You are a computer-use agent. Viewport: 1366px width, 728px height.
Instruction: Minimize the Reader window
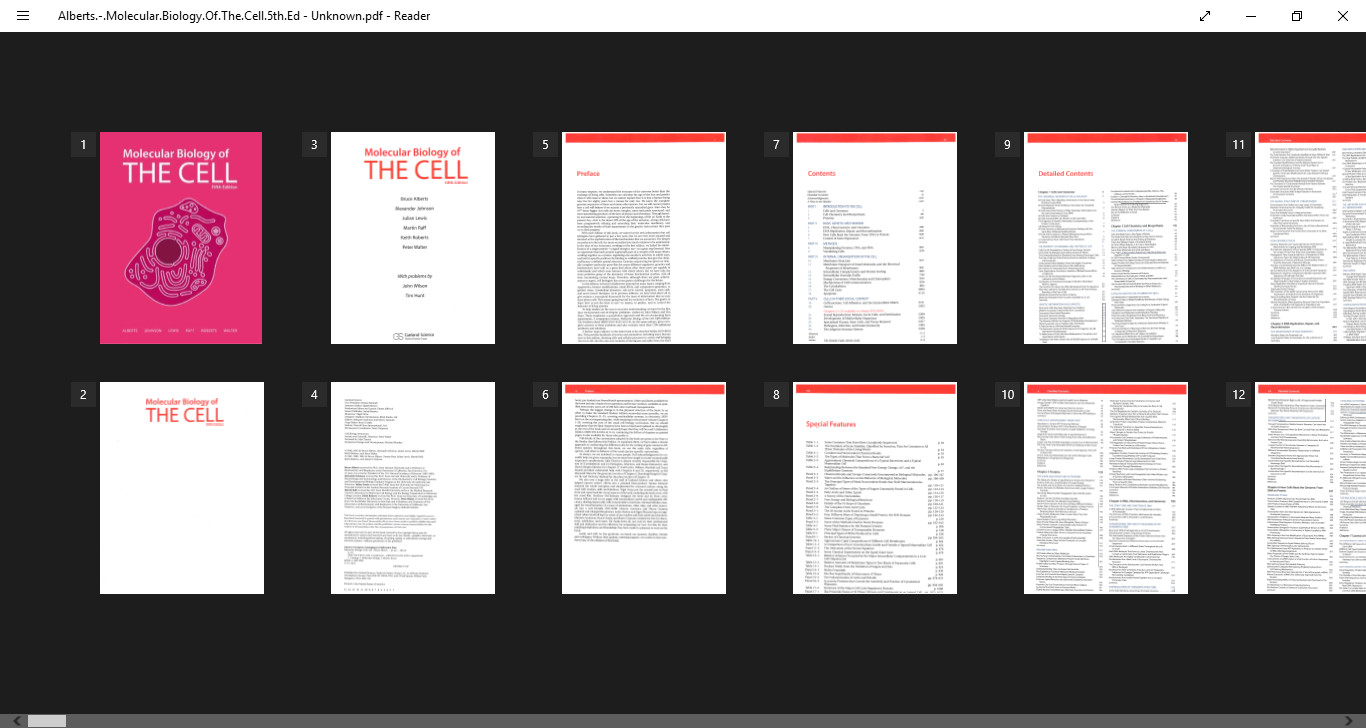[x=1251, y=16]
